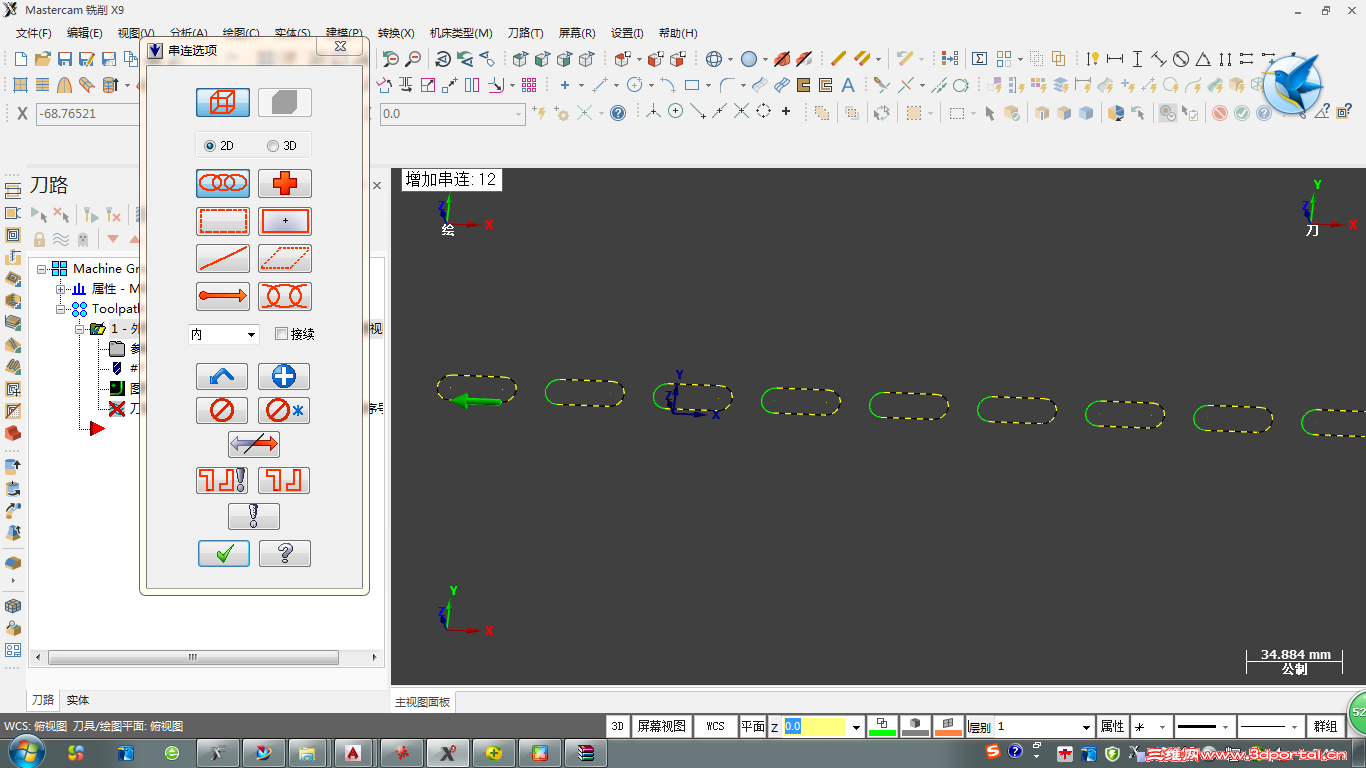Image resolution: width=1366 pixels, height=768 pixels.
Task: Select the 主视图面板 viewsheet tab
Action: click(x=423, y=702)
